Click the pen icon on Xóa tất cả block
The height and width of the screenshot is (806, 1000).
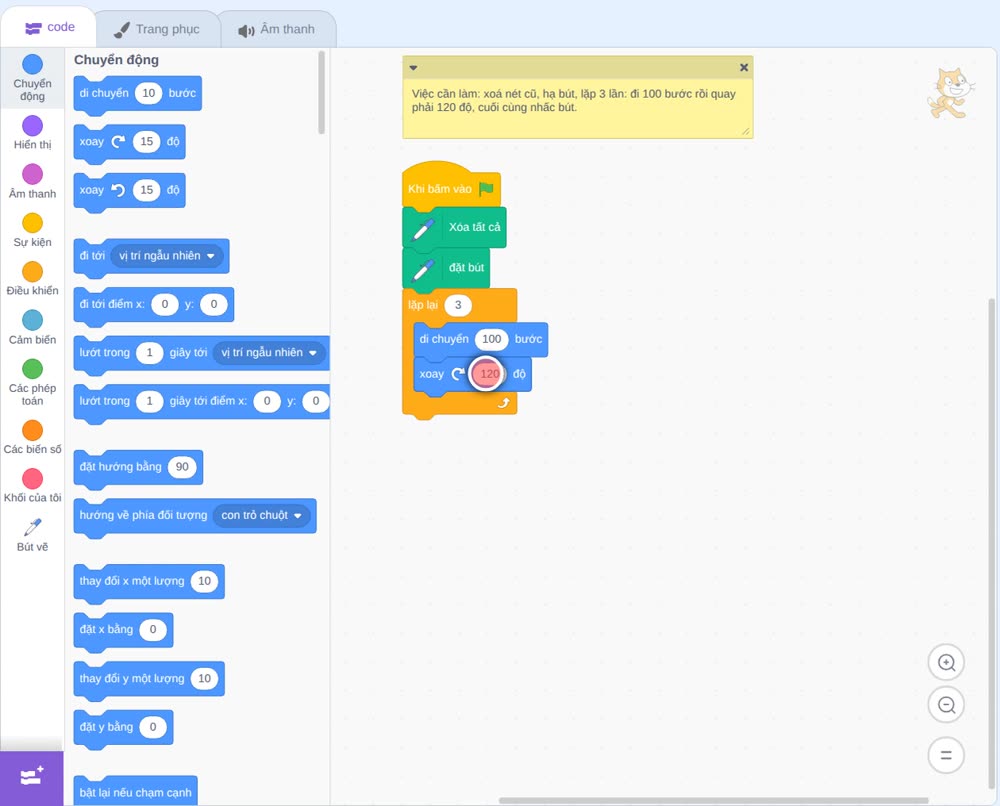point(423,229)
